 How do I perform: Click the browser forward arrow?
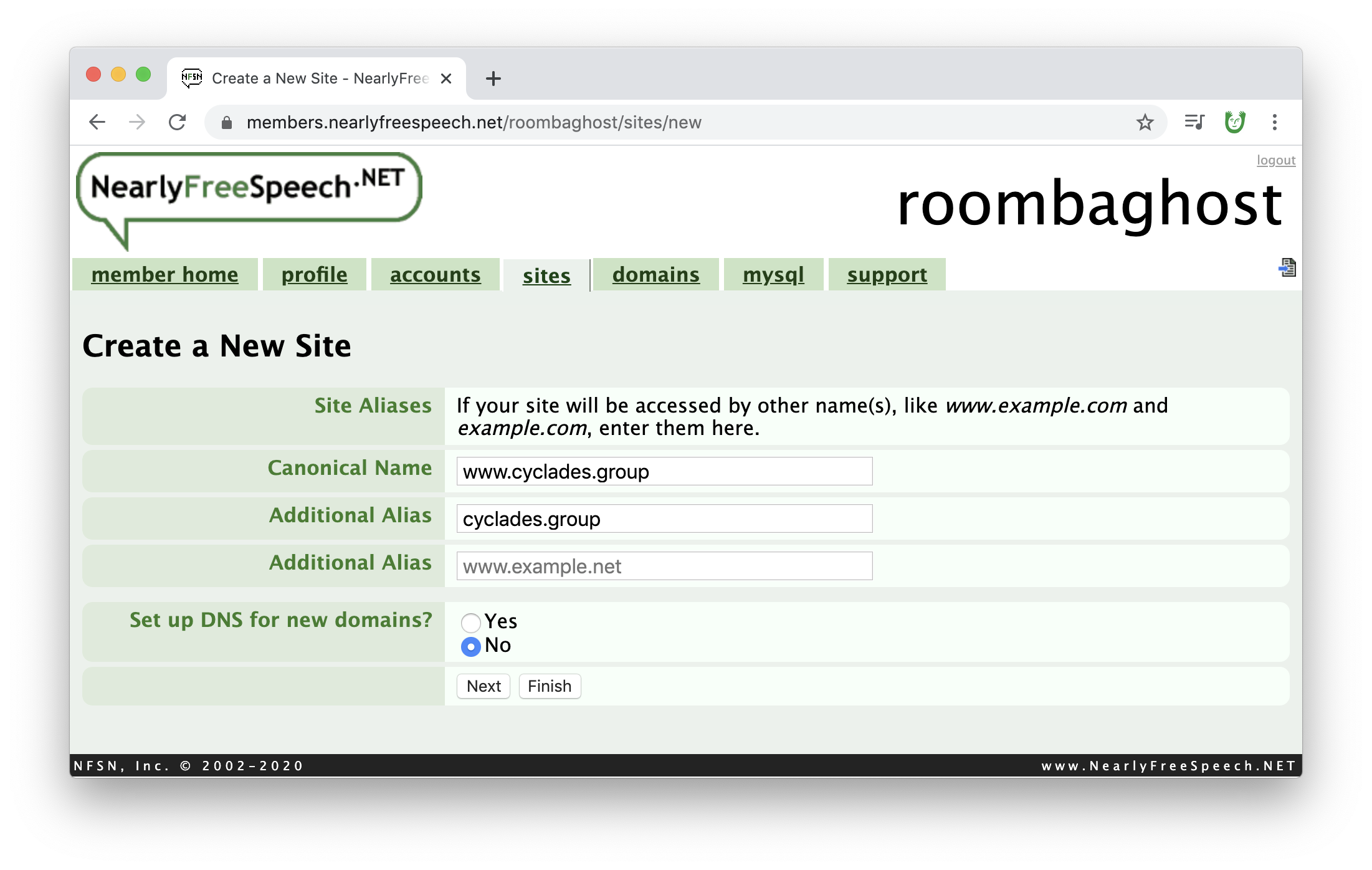coord(137,122)
